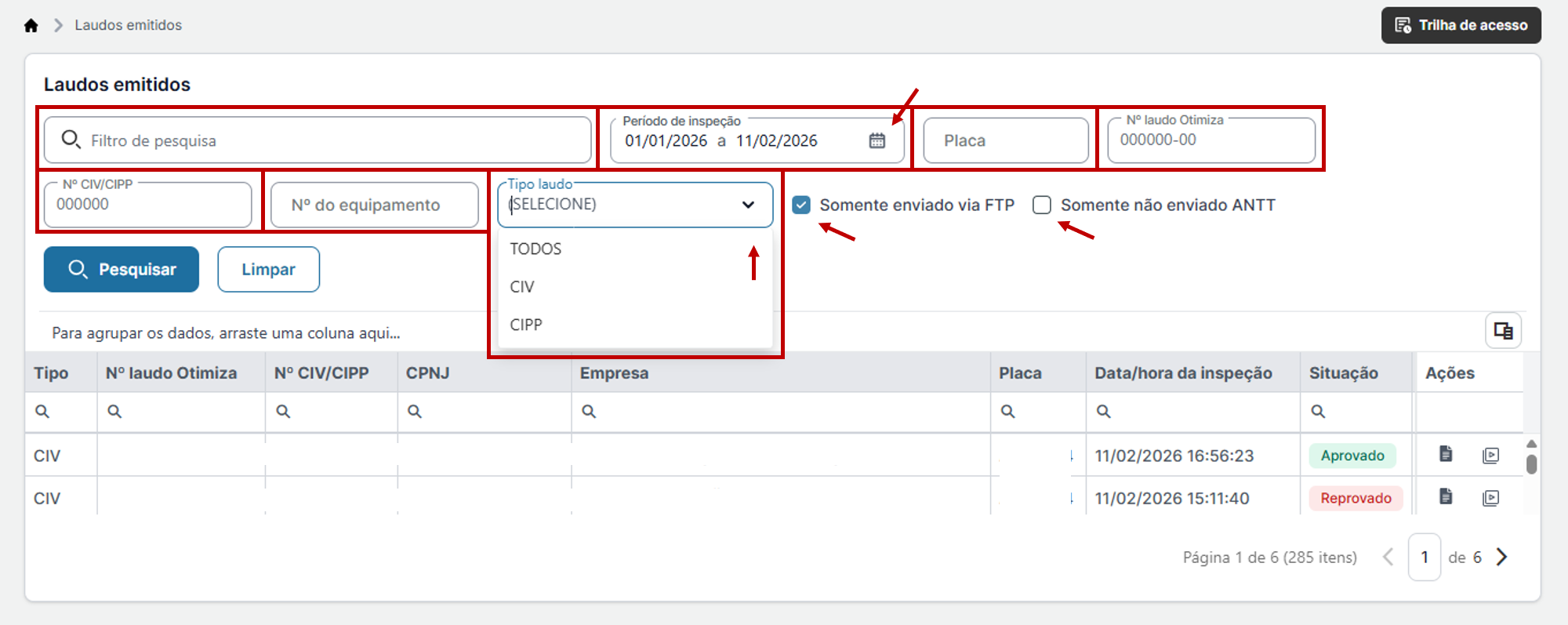This screenshot has width=1568, height=625.
Task: Click search icon in the Empresa column filter
Action: pyautogui.click(x=589, y=411)
